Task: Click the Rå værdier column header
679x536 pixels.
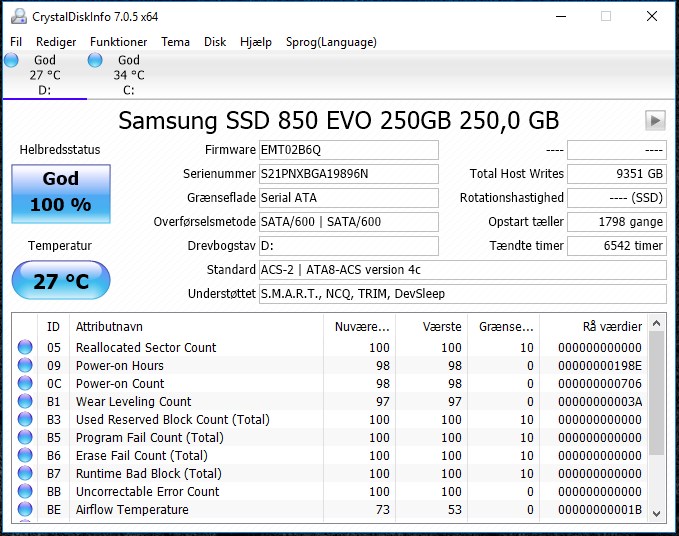Action: 594,326
